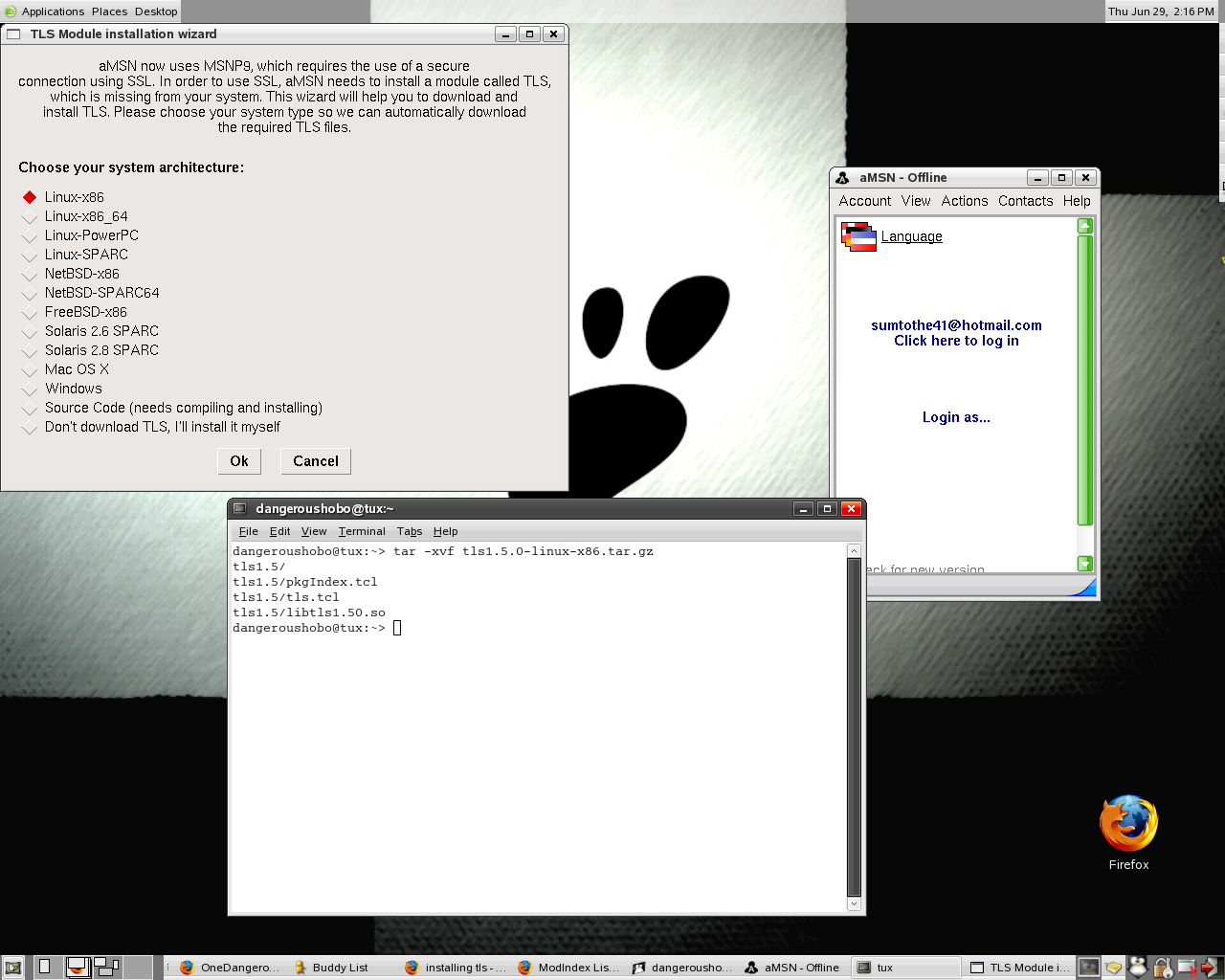This screenshot has height=980, width=1225.
Task: Expand the Places menu in the top panel
Action: point(109,11)
